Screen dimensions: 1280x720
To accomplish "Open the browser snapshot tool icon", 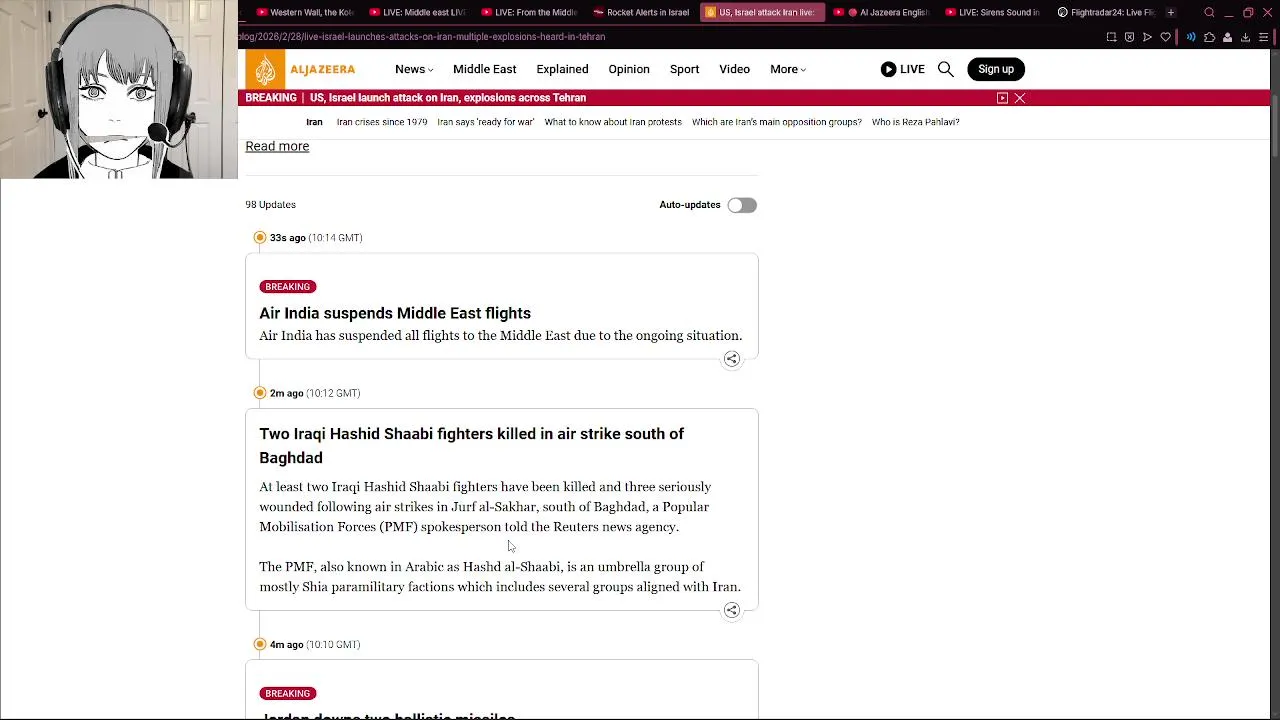I will tap(1111, 37).
